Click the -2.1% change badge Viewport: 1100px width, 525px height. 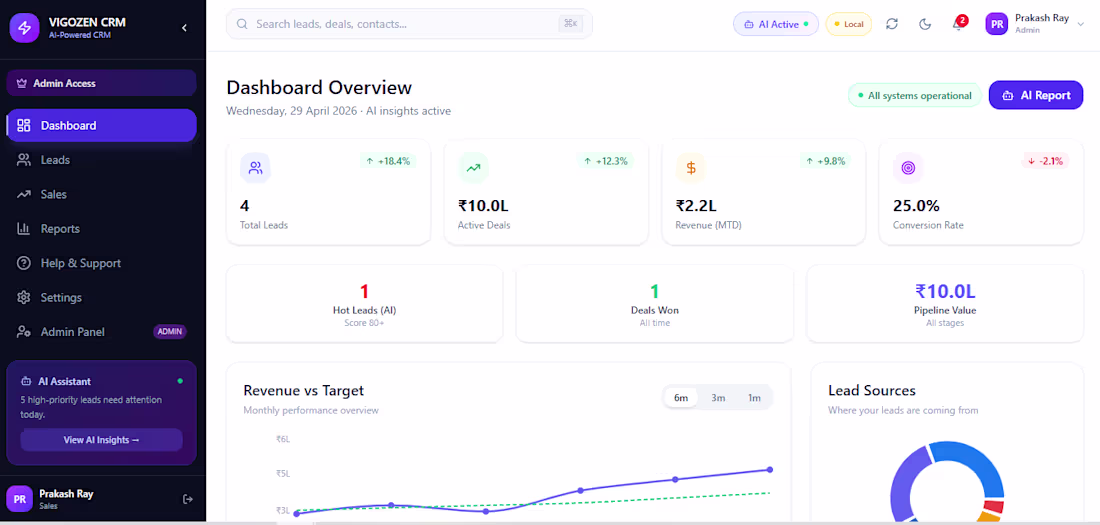(1045, 161)
